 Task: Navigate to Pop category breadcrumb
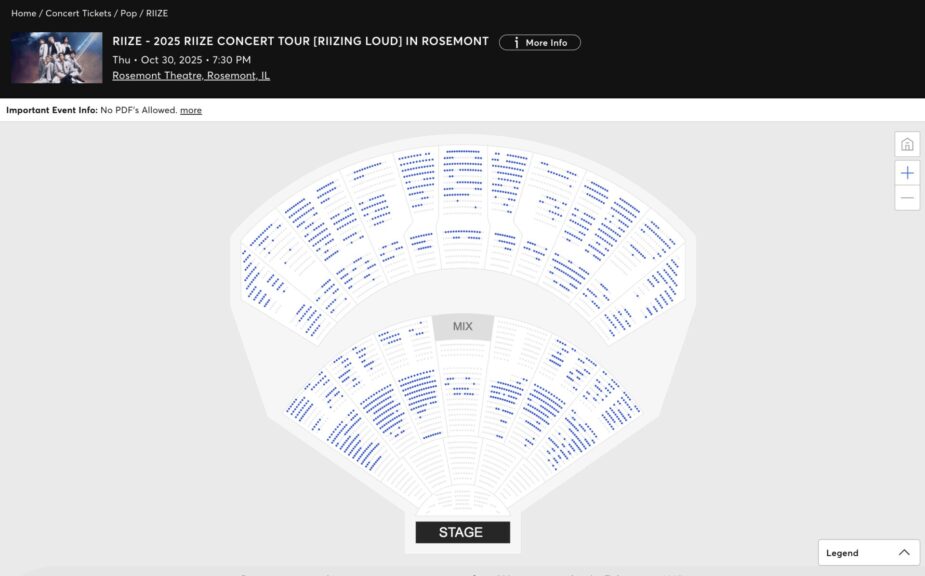(128, 13)
